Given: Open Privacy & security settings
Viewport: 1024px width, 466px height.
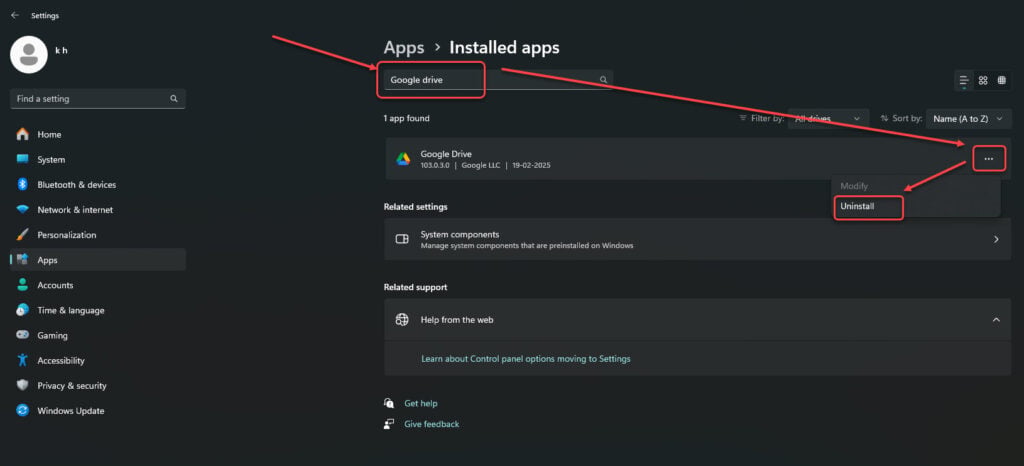Looking at the screenshot, I should [x=98, y=386].
